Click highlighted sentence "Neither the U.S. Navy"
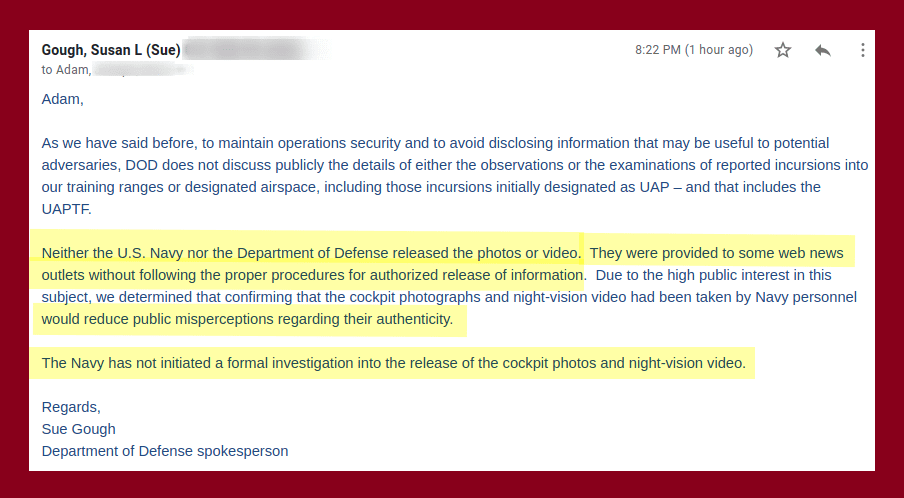Image resolution: width=904 pixels, height=498 pixels. [311, 253]
